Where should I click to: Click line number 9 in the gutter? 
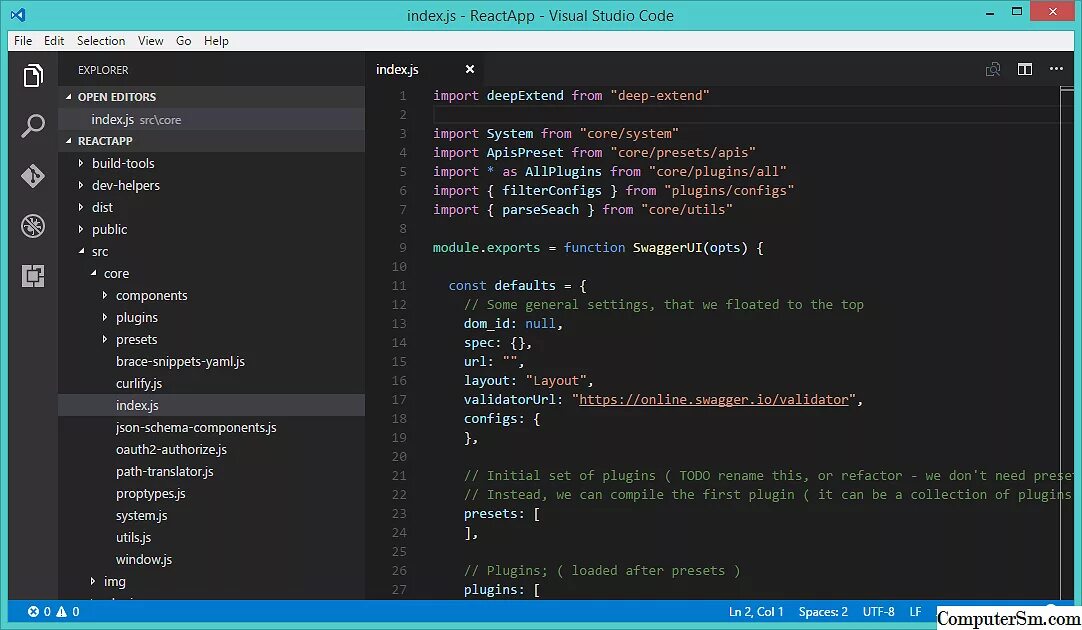click(403, 248)
